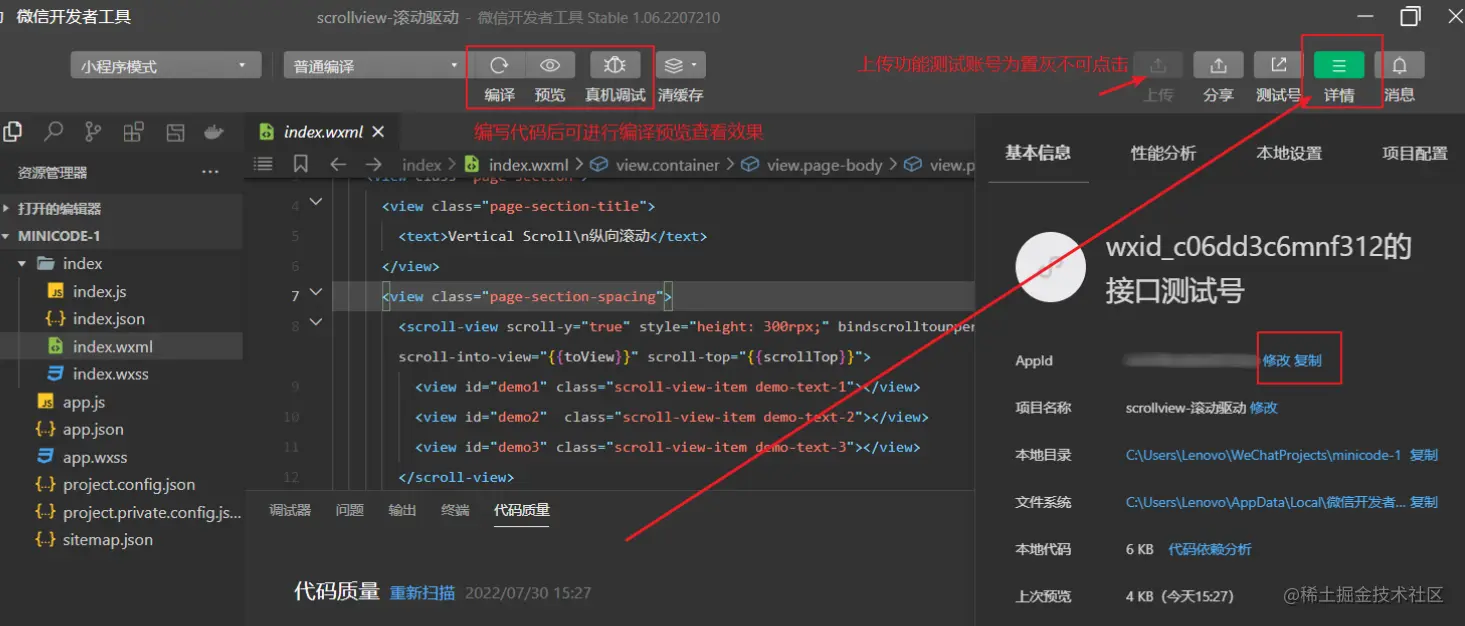Image resolution: width=1465 pixels, height=626 pixels.
Task: Close the index.wxml editor tab
Action: pos(378,132)
